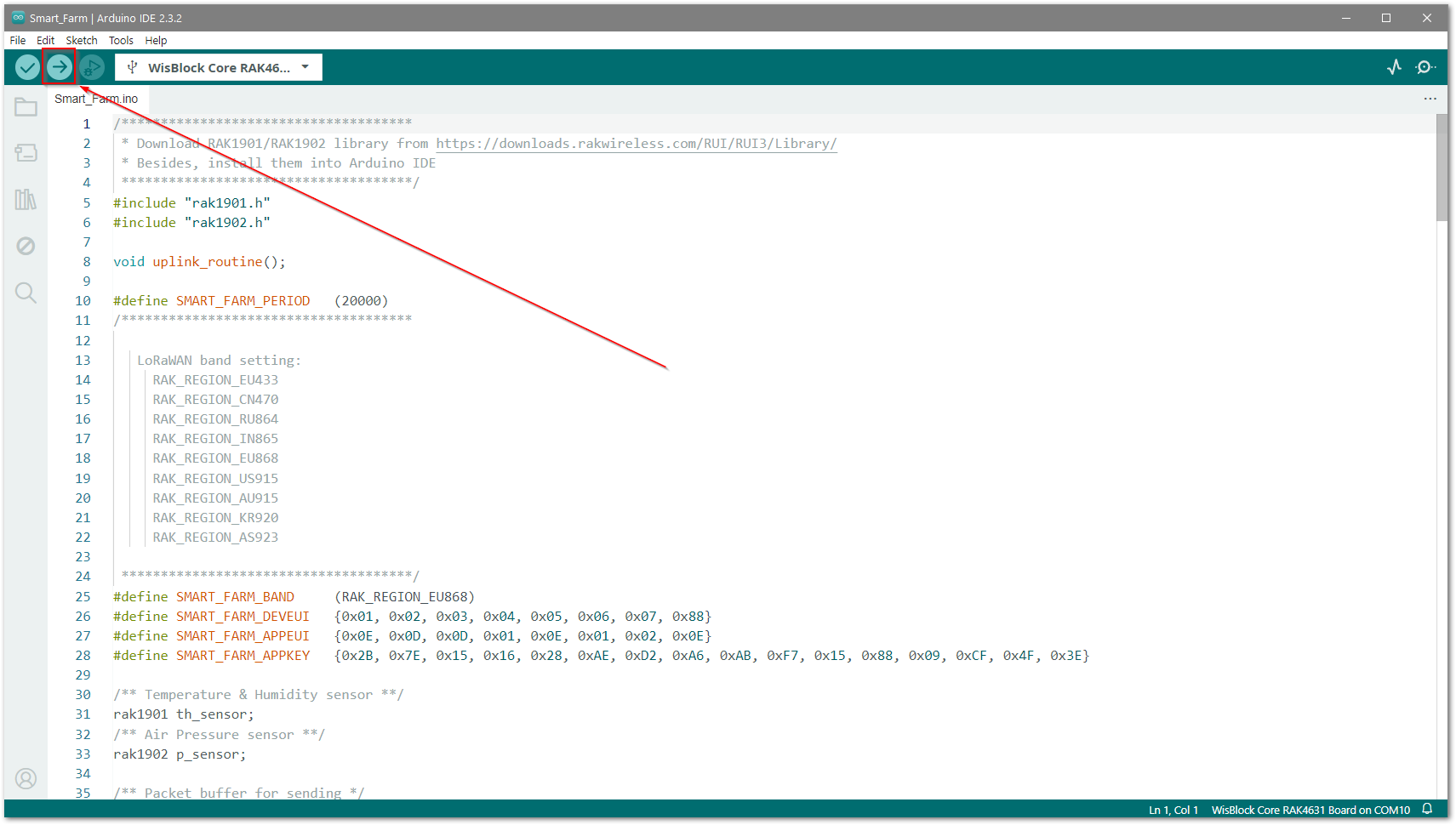
Task: Click the Temperature & Humidity sensor comment
Action: coord(259,695)
